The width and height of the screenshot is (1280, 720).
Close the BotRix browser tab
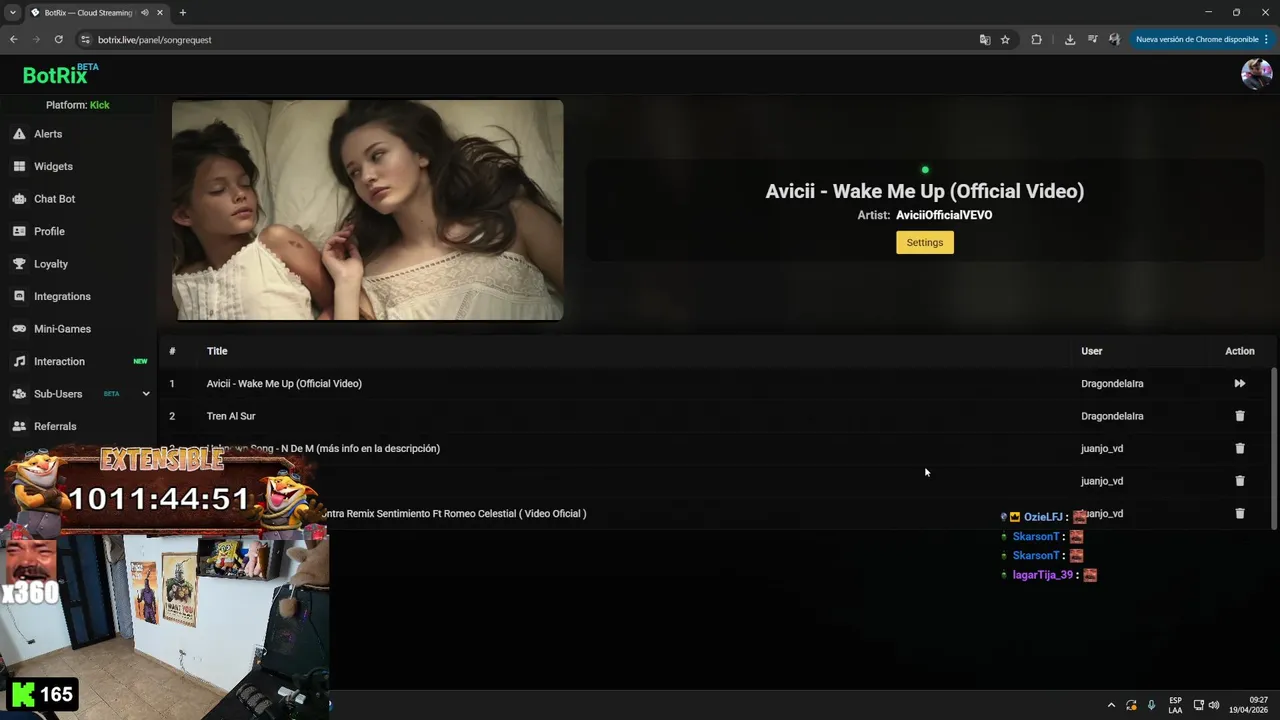coord(162,13)
